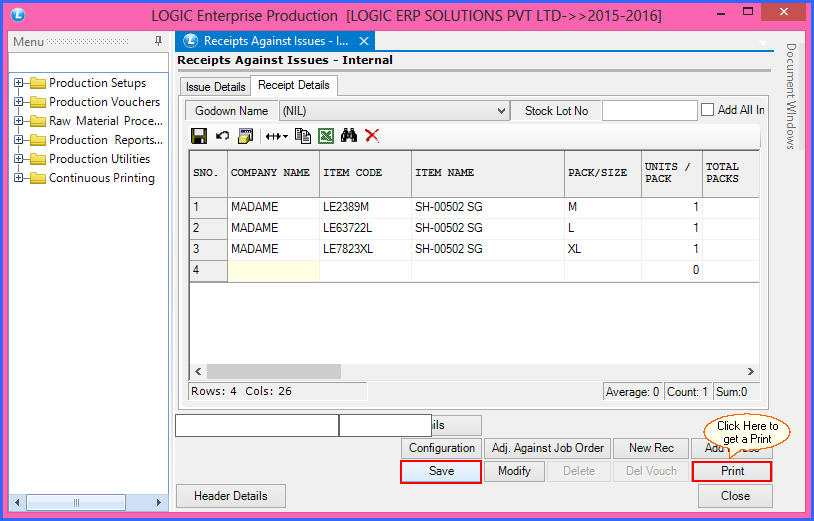Click the floppy disk save icon in grid toolbar
Image resolution: width=814 pixels, height=521 pixels.
click(x=199, y=136)
